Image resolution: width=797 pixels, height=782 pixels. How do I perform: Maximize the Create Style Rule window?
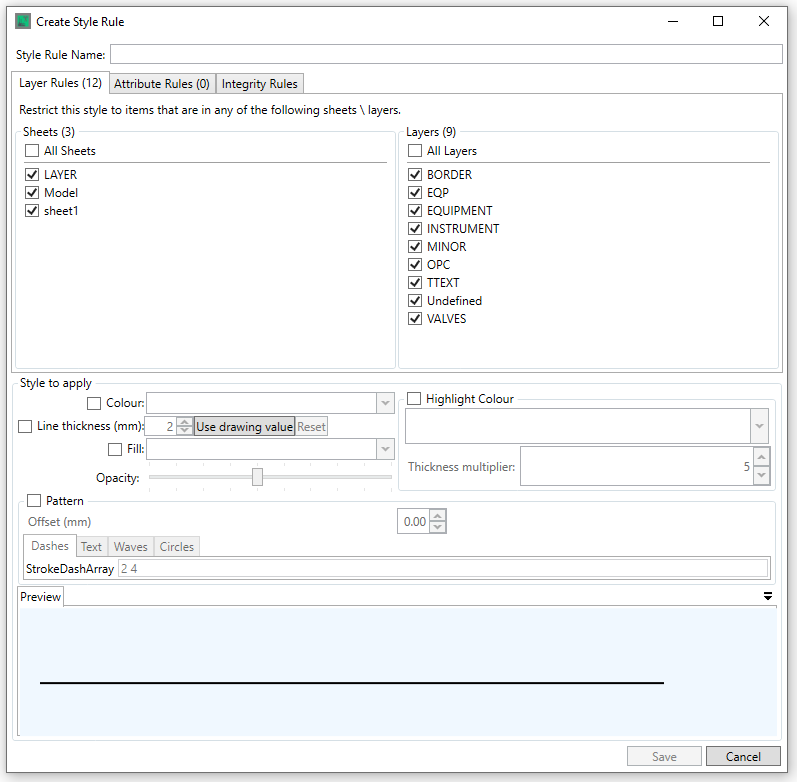coord(717,21)
